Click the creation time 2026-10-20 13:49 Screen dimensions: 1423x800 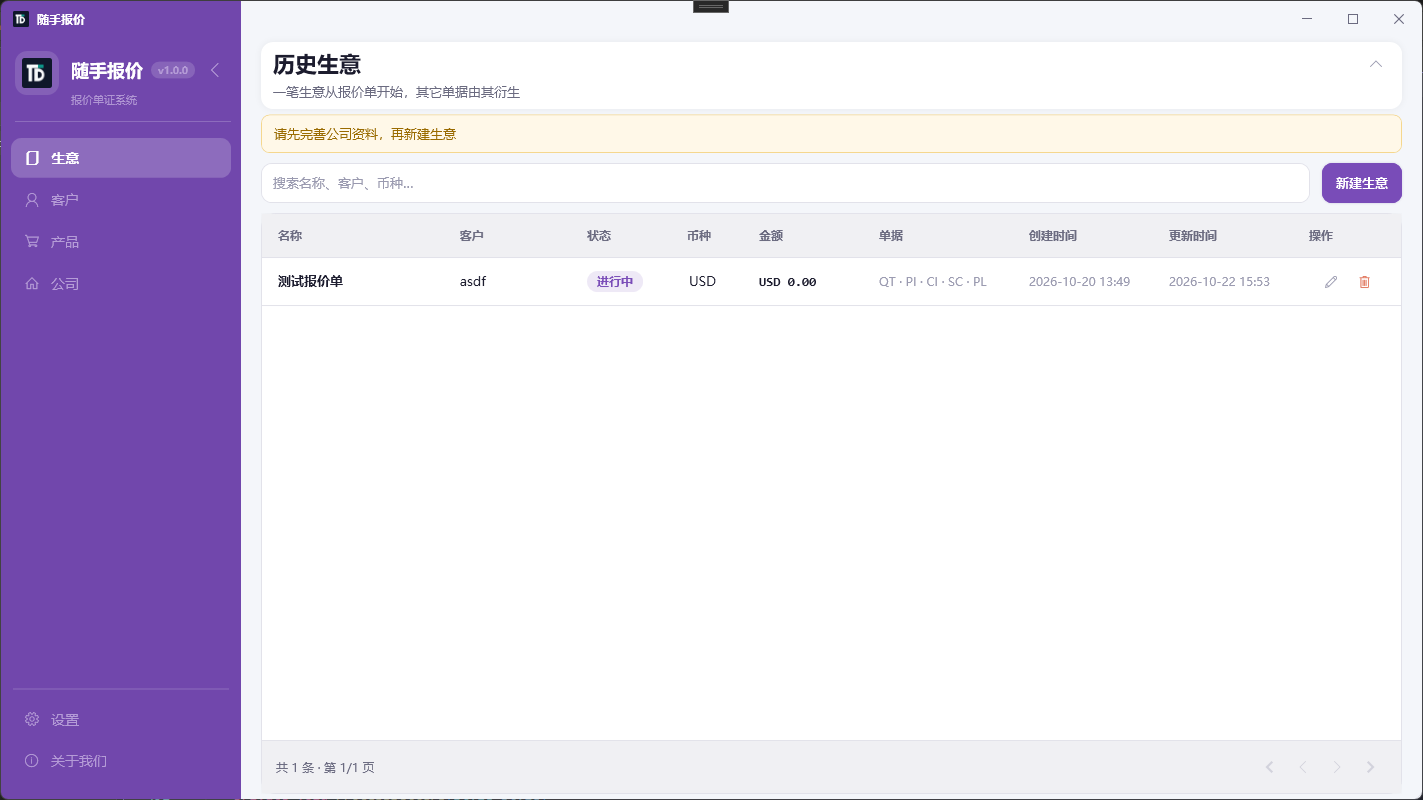coord(1079,282)
